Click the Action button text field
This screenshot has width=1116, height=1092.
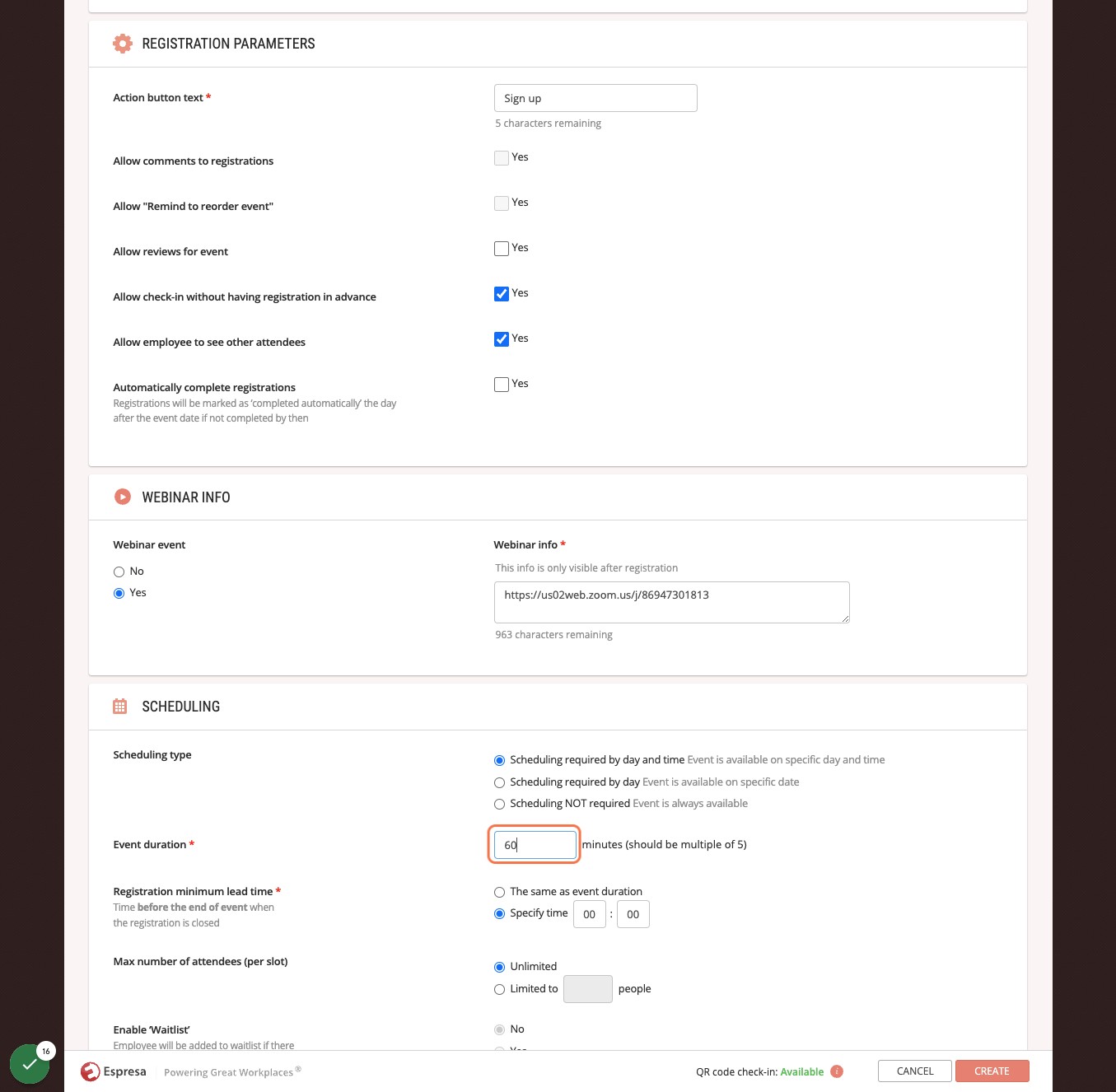click(x=595, y=98)
